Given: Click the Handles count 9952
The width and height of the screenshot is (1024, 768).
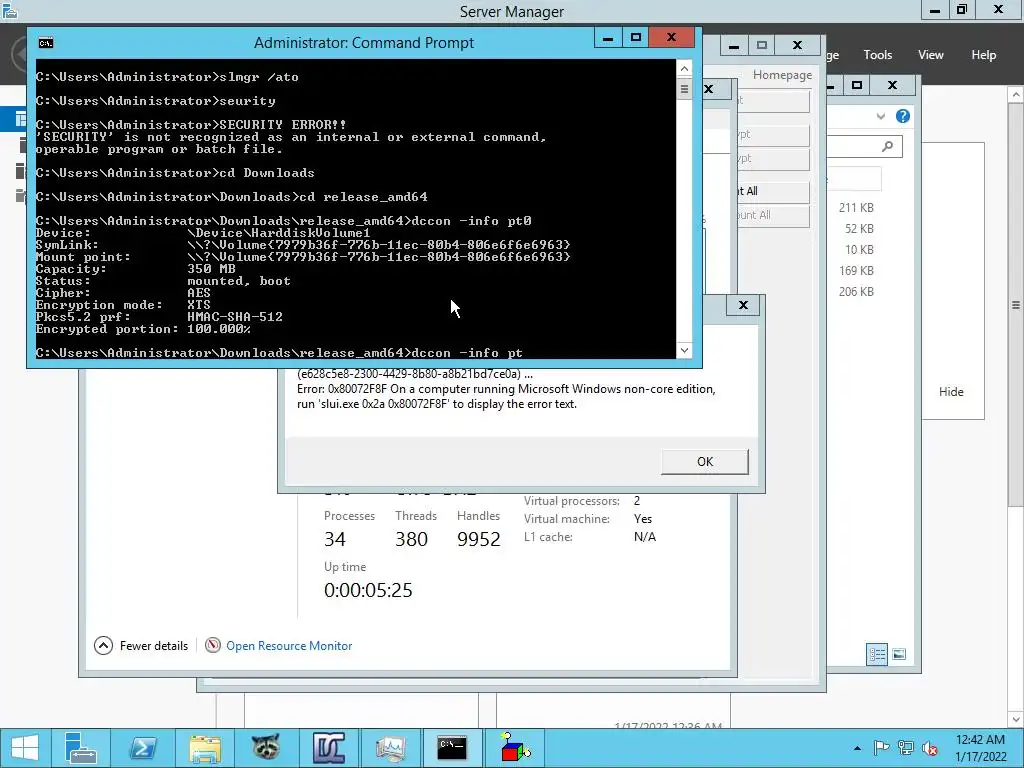Looking at the screenshot, I should point(479,539).
